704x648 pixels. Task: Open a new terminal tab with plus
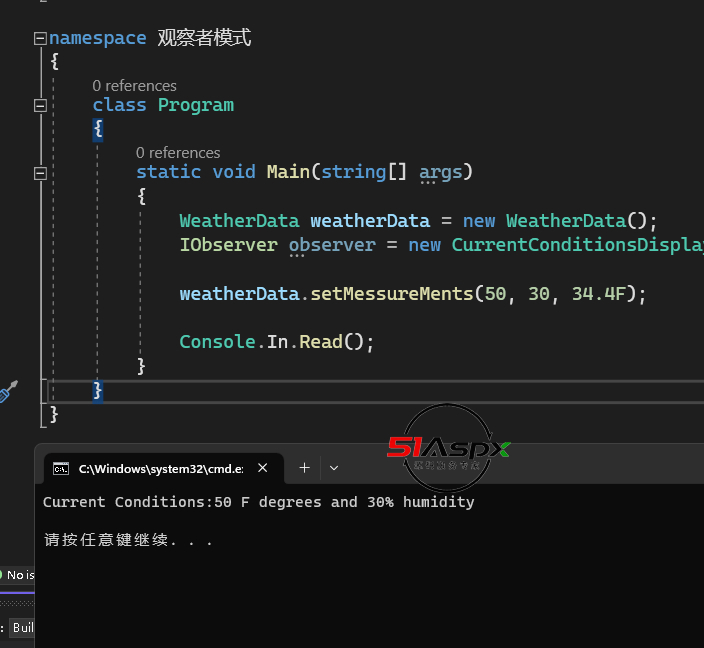click(305, 467)
